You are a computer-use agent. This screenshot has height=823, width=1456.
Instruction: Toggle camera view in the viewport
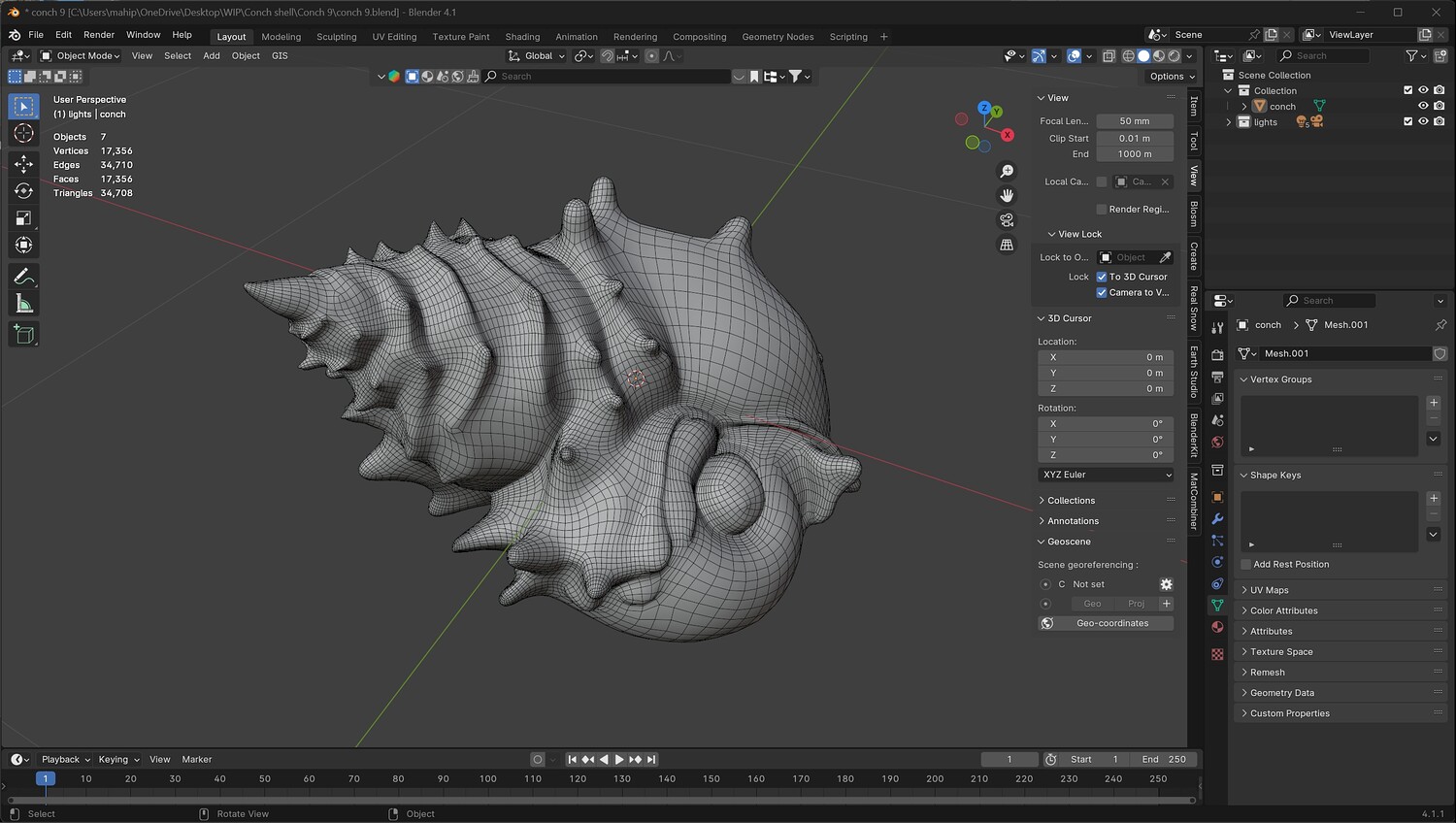[1007, 220]
